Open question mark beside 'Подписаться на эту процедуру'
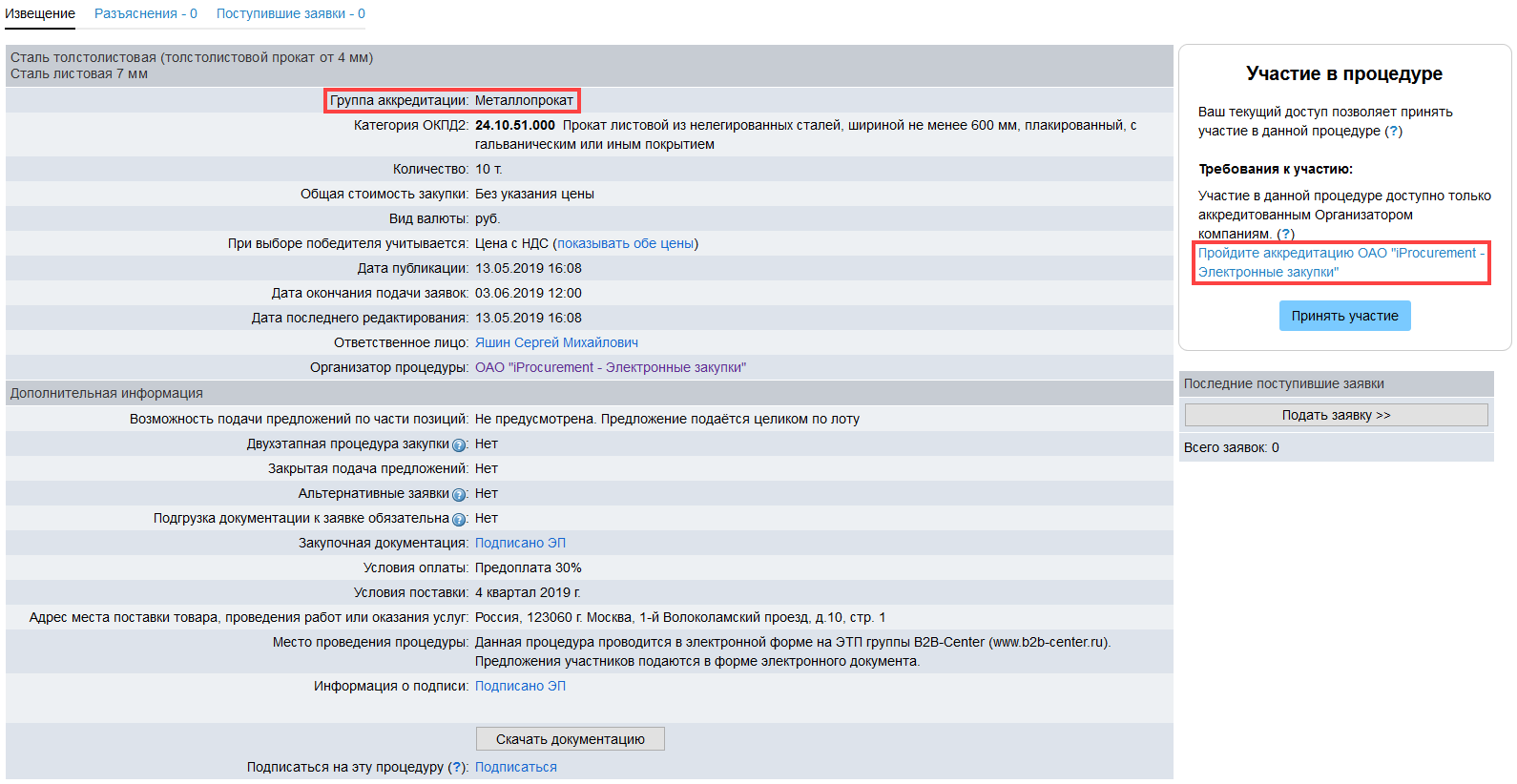The height and width of the screenshot is (784, 1517). 457,768
